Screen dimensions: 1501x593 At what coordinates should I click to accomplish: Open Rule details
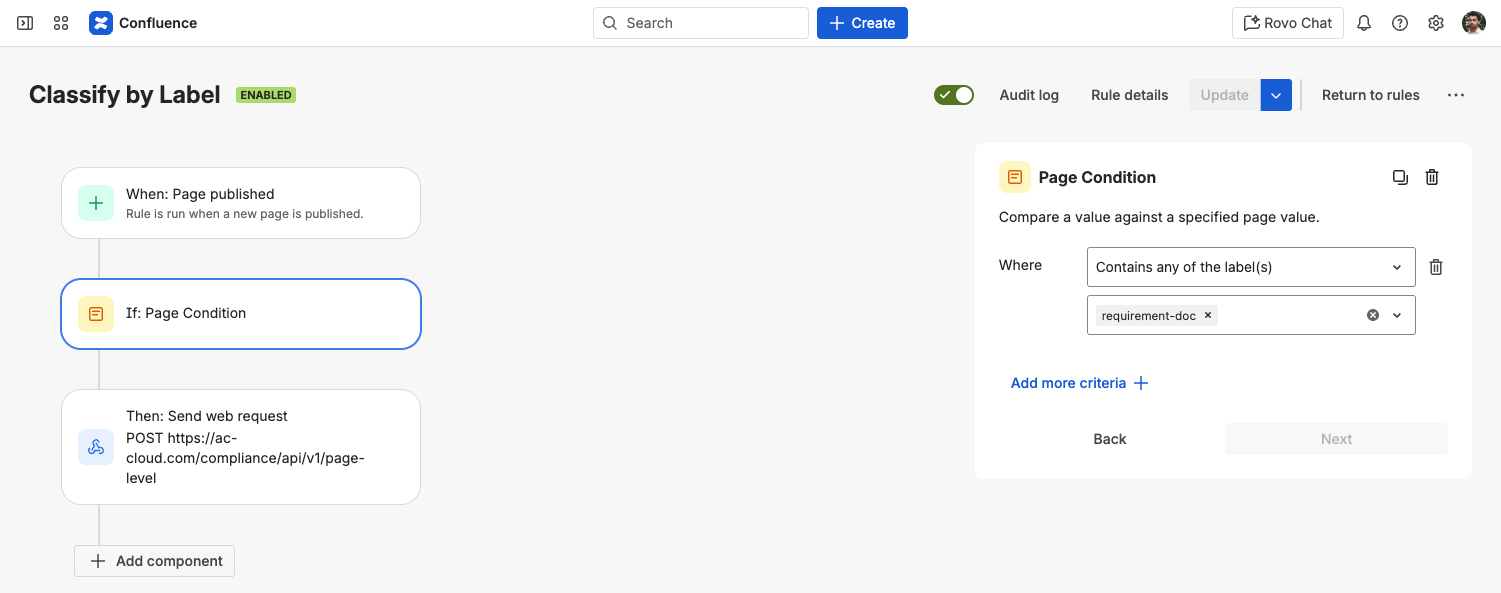coord(1129,95)
